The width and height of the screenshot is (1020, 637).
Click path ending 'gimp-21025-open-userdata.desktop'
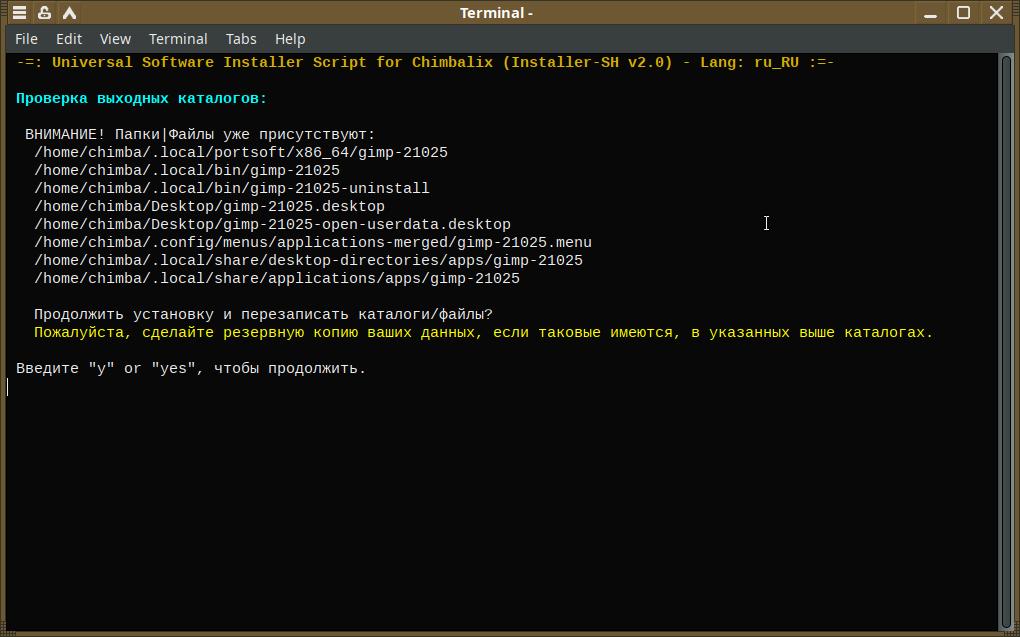click(272, 224)
